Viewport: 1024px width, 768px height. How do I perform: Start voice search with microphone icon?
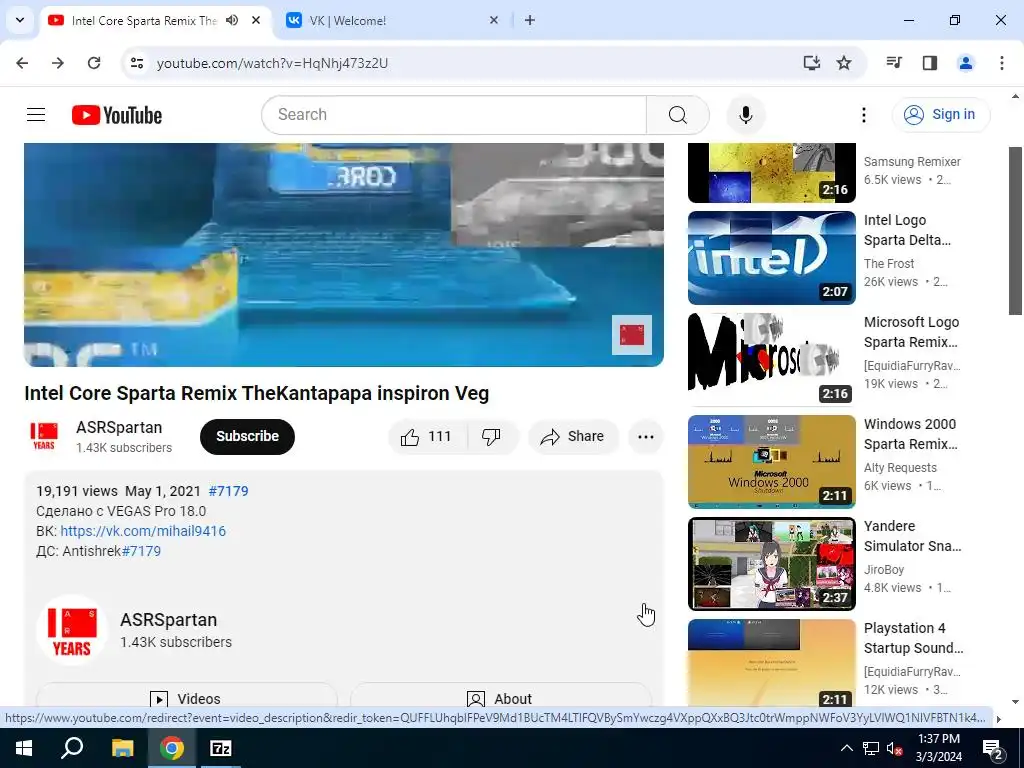click(x=745, y=115)
